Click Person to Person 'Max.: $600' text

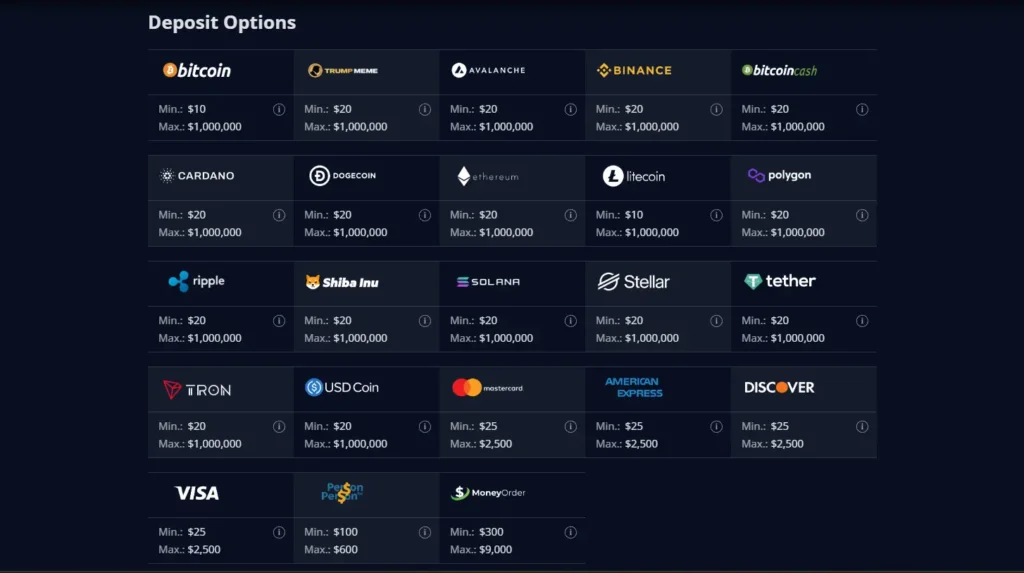point(331,549)
